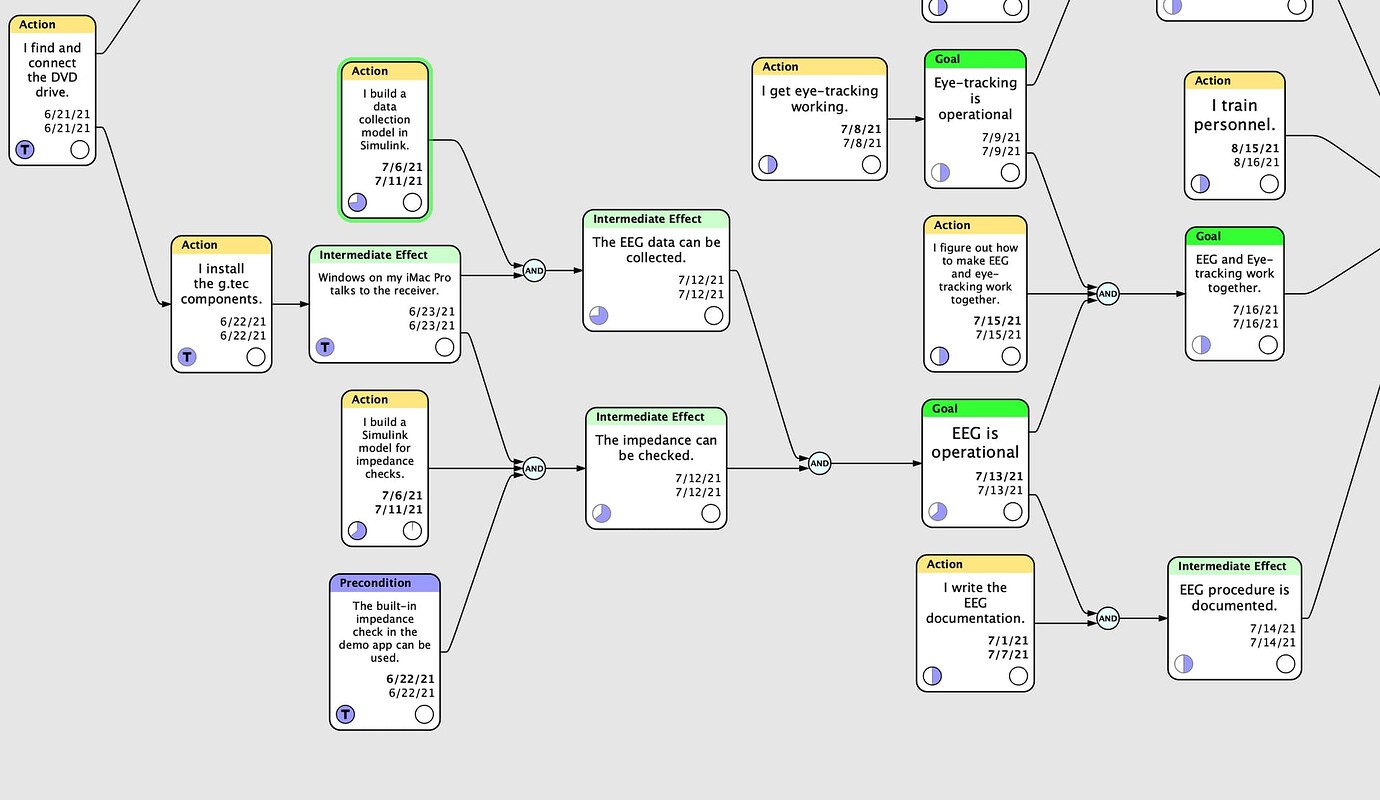Click the text 'I write the EEG documentation.'
Viewport: 1380px width, 800px height.
[x=975, y=603]
